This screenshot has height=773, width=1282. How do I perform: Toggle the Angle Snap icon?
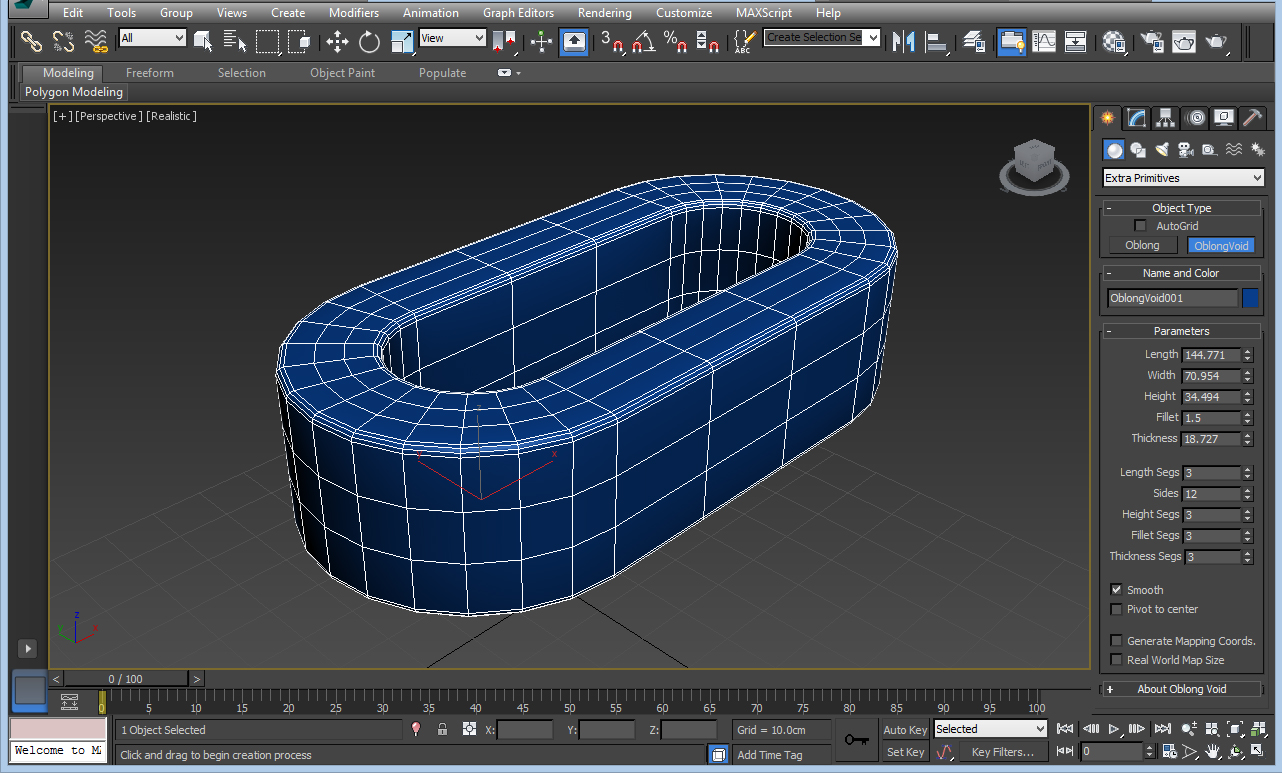pyautogui.click(x=643, y=41)
